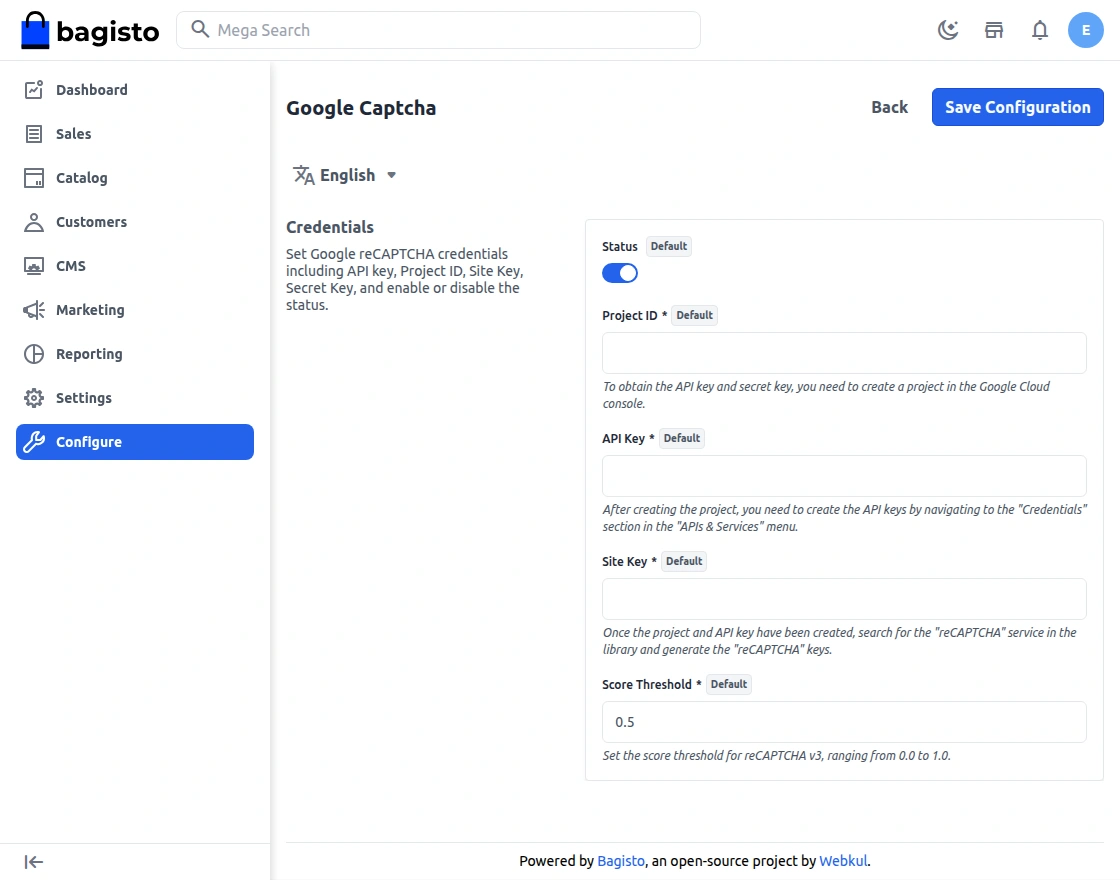Click the Score Threshold input field
1120x880 pixels.
844,722
